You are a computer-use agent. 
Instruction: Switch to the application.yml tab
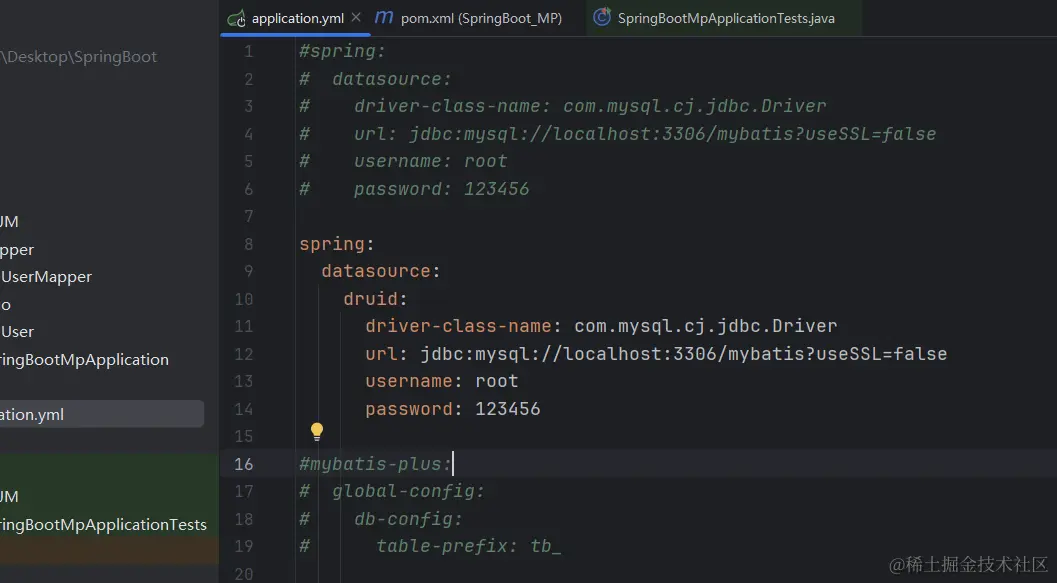pyautogui.click(x=297, y=18)
